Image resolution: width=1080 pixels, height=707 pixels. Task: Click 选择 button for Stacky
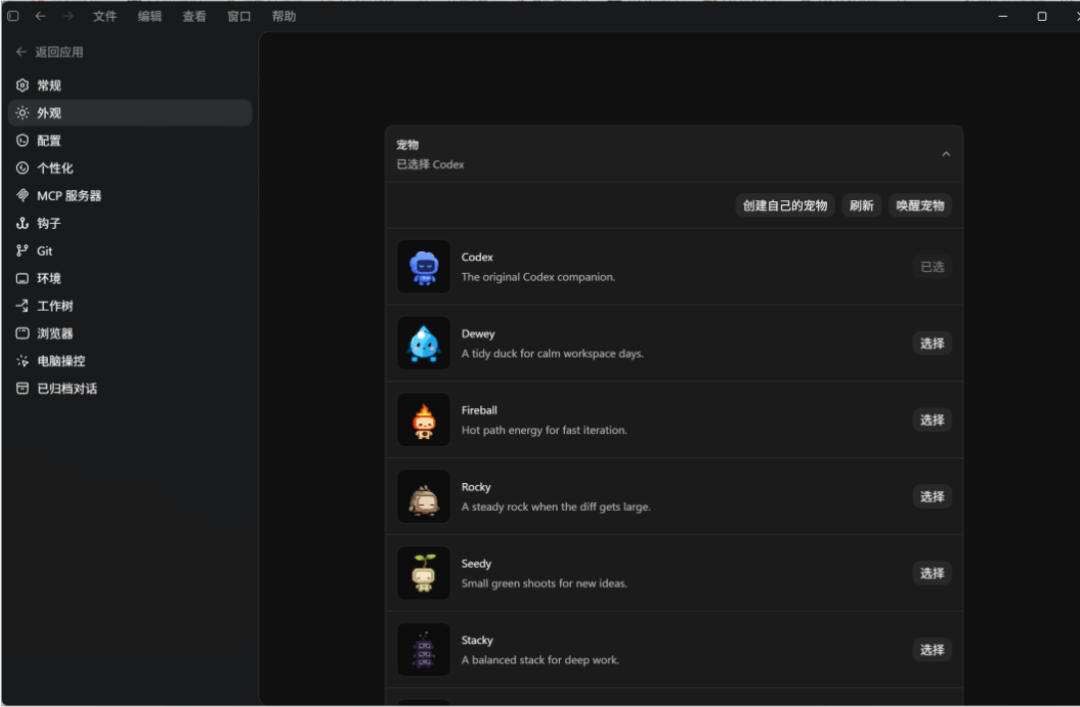pos(933,649)
